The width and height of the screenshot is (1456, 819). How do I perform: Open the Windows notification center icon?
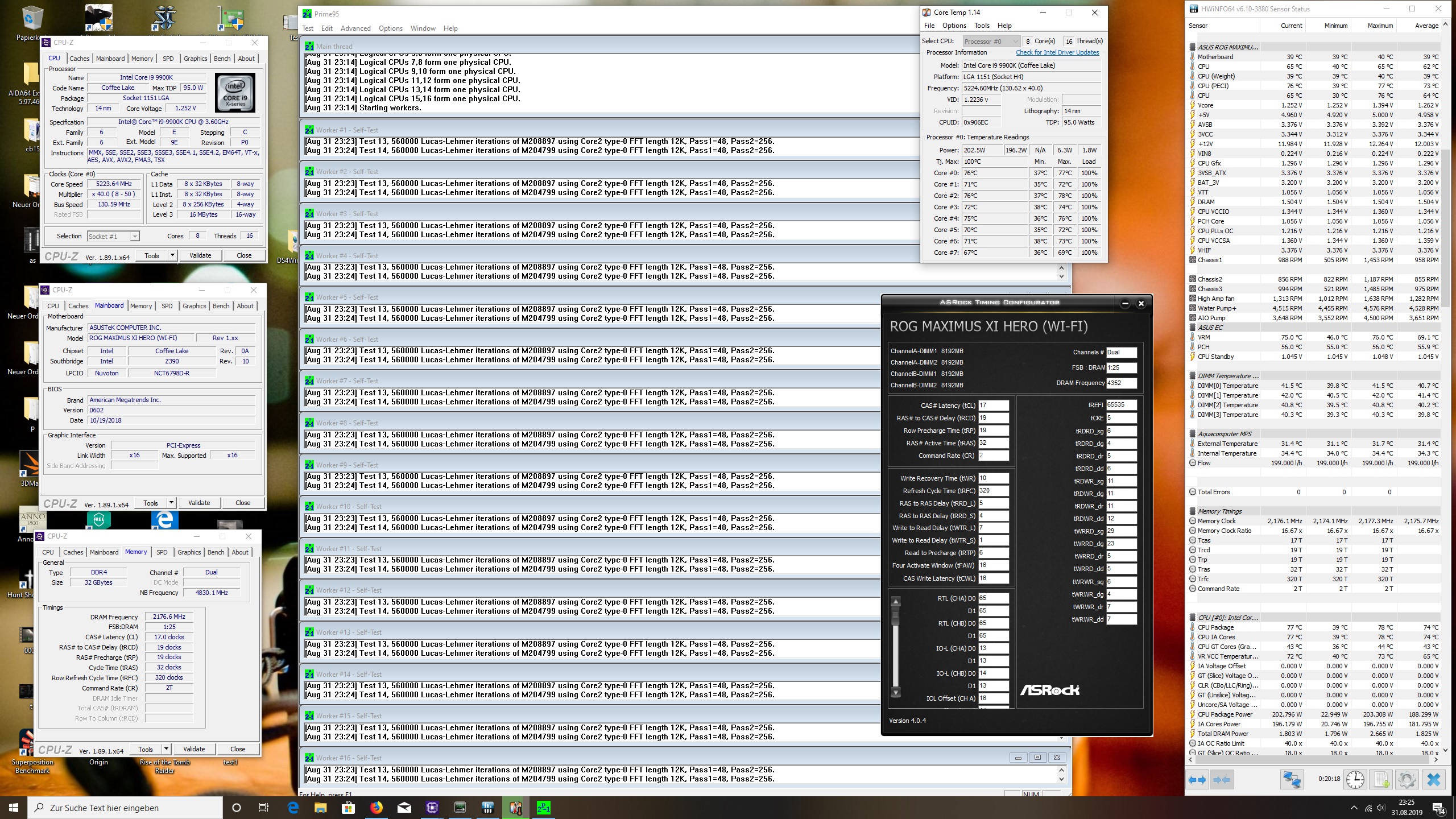click(x=1439, y=808)
